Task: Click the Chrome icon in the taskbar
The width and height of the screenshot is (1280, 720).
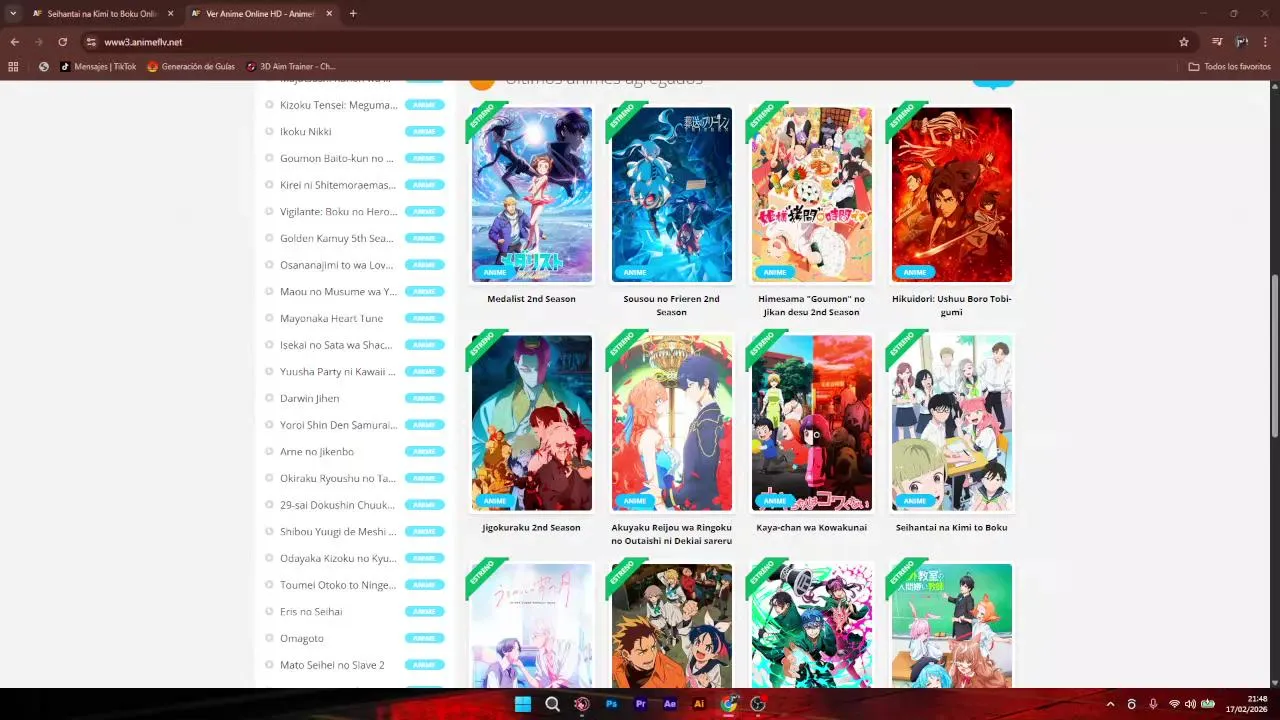Action: point(729,704)
